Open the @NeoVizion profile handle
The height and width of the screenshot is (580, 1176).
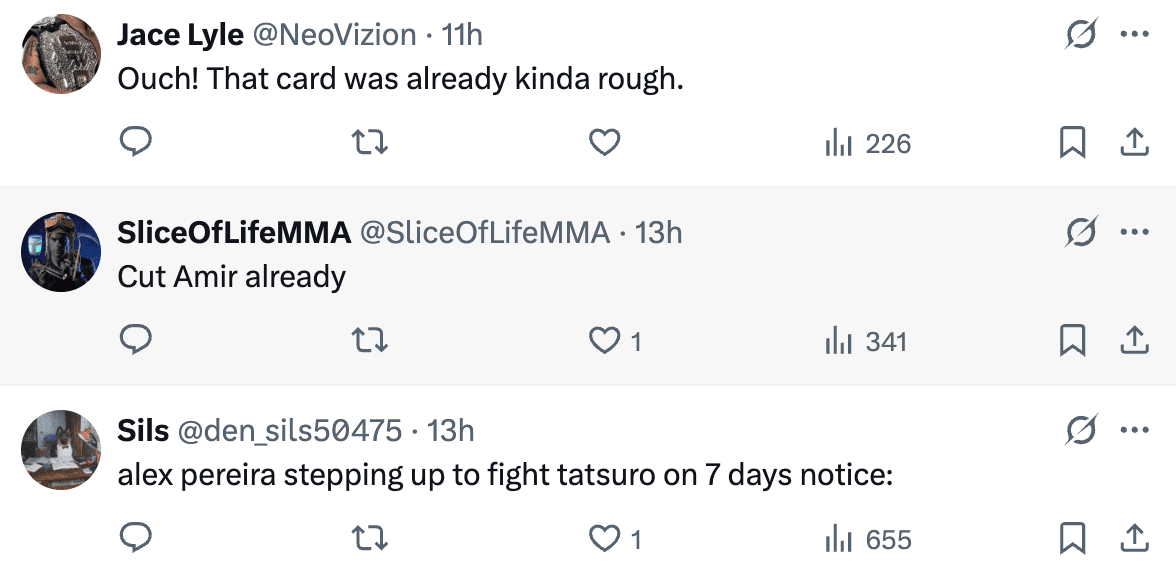[x=334, y=35]
